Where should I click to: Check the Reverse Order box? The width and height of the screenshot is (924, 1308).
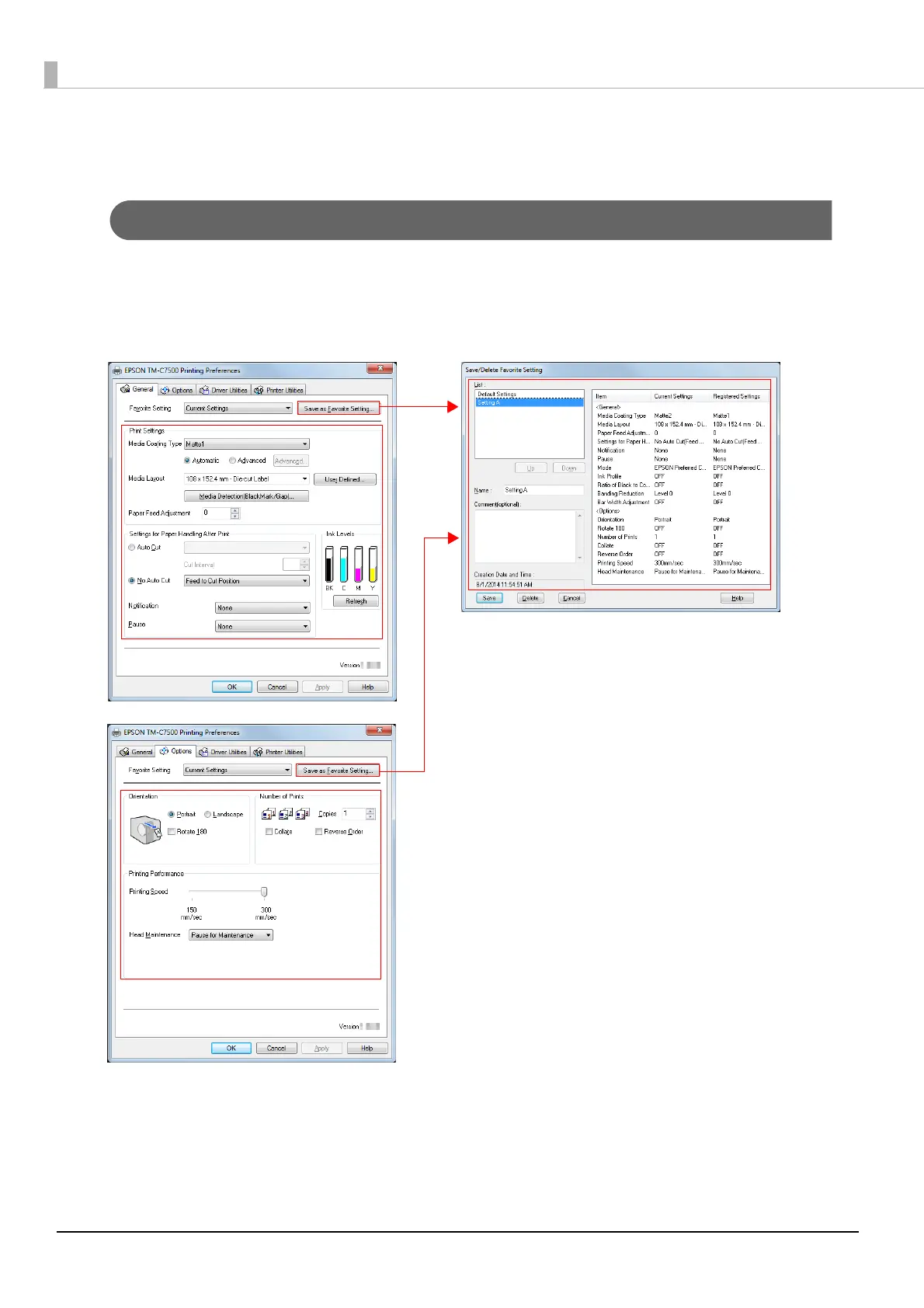pyautogui.click(x=318, y=832)
